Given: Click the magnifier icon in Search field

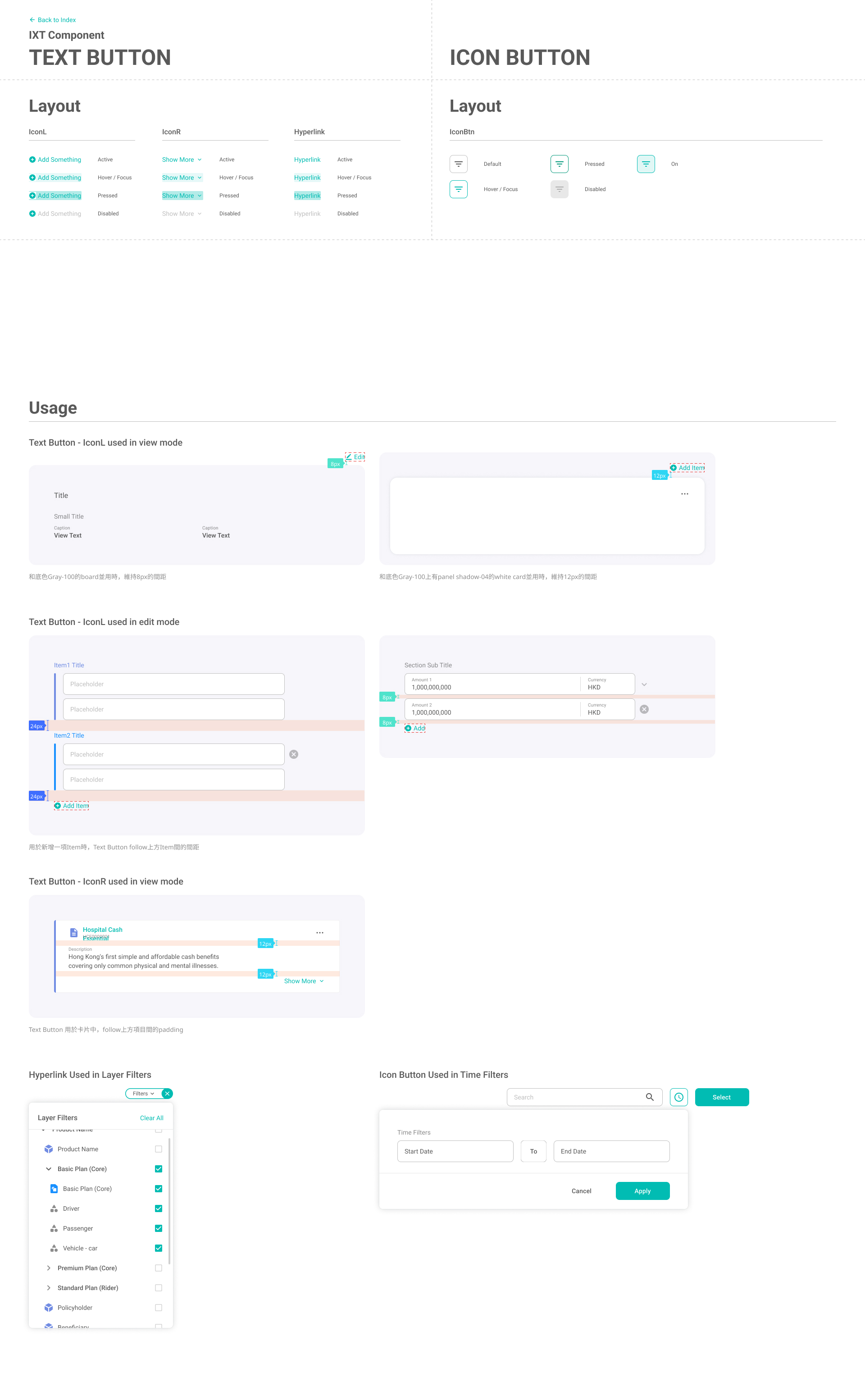Looking at the screenshot, I should (x=649, y=1097).
